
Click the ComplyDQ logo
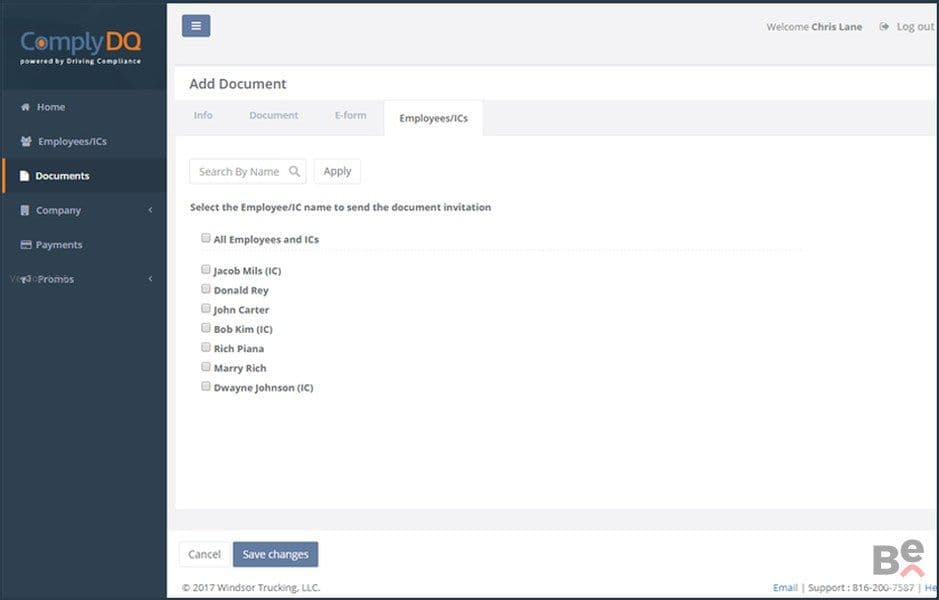[x=81, y=47]
